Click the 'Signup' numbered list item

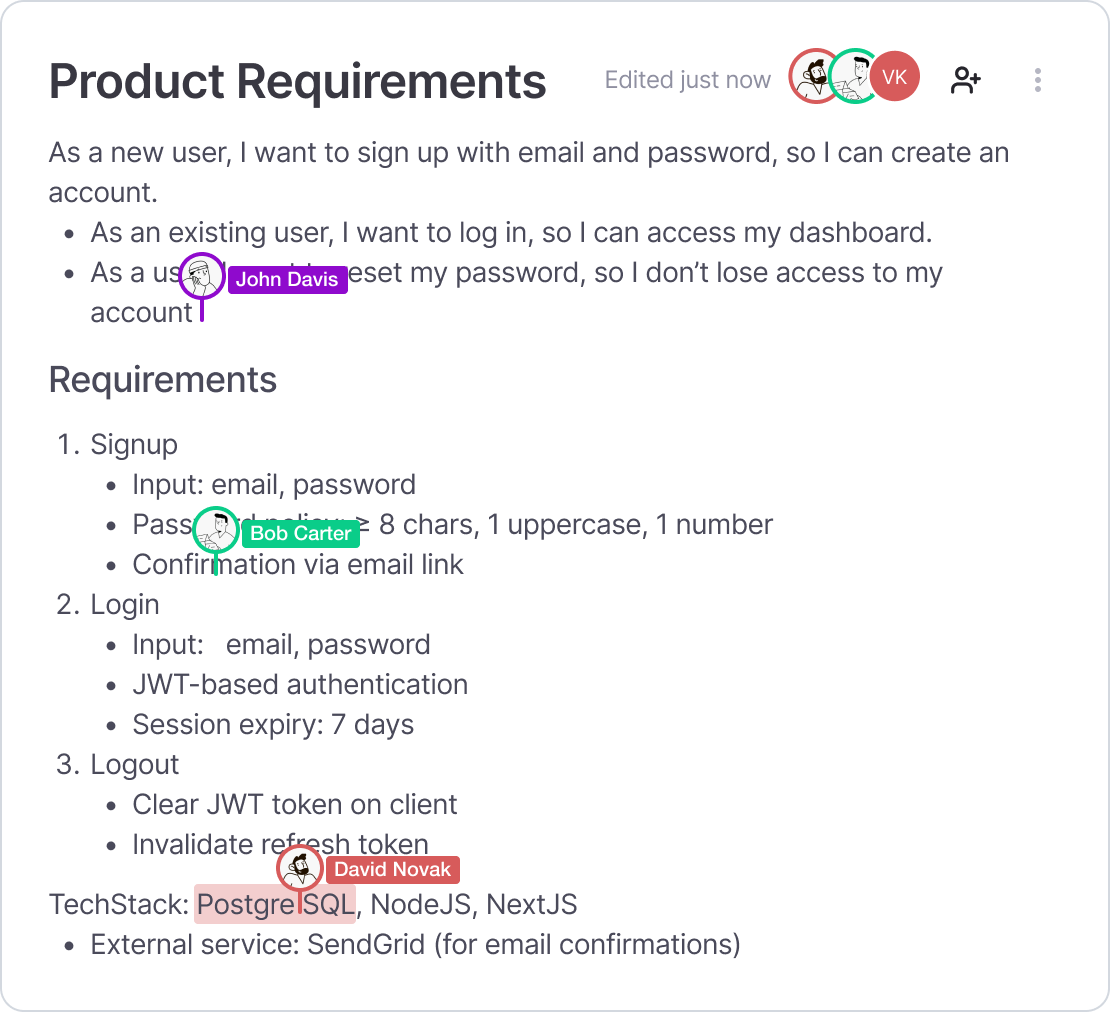[134, 445]
